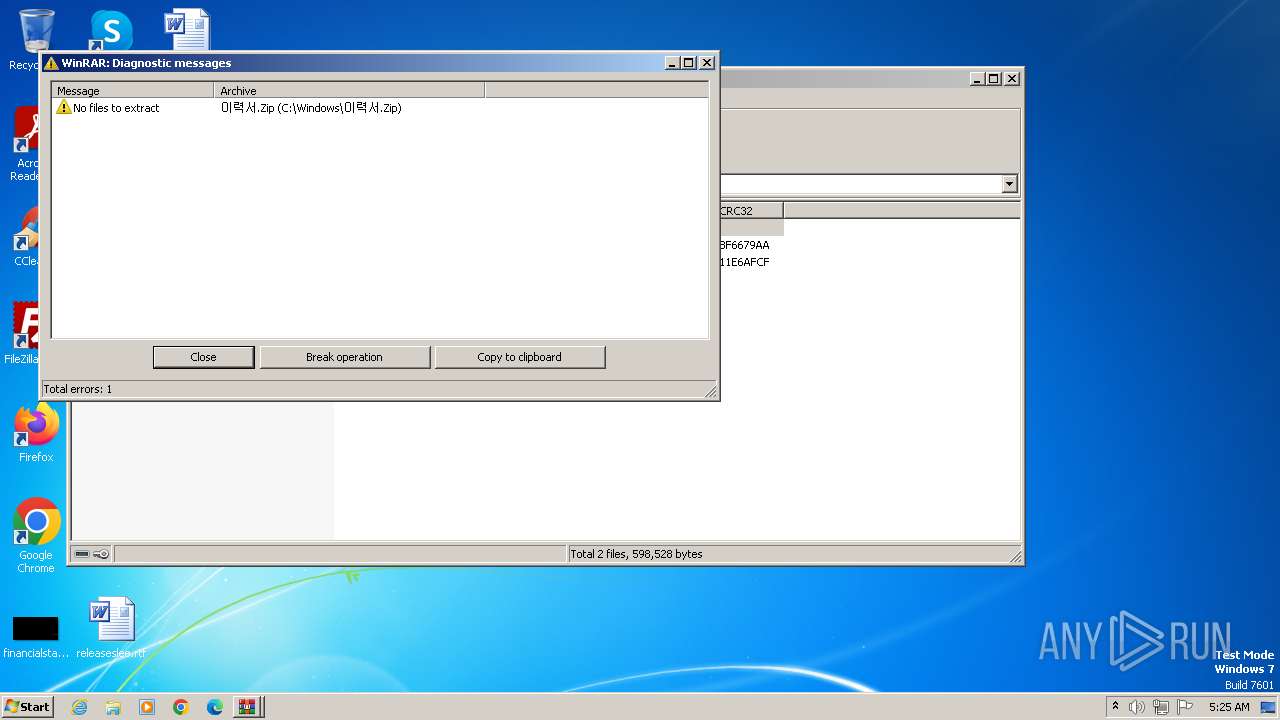This screenshot has height=720, width=1280.
Task: Minimize the Diagnostic messages window
Action: pos(673,63)
